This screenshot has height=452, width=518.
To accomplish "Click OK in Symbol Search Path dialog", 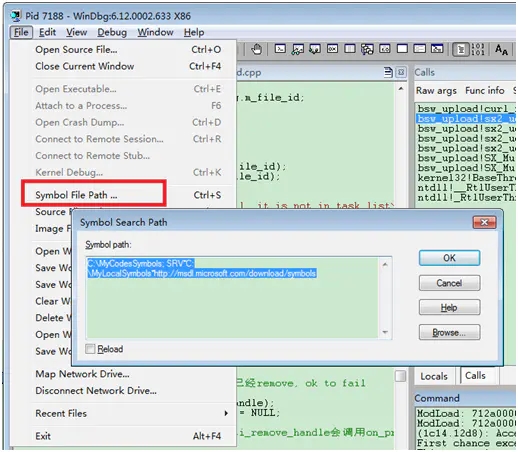I will [449, 258].
